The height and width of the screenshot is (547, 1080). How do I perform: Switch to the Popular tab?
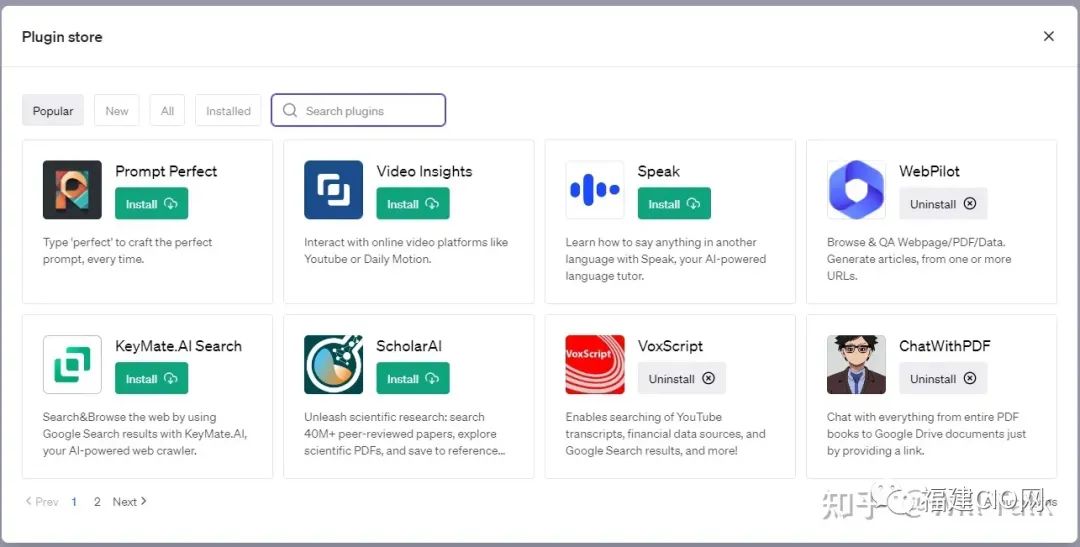(53, 111)
